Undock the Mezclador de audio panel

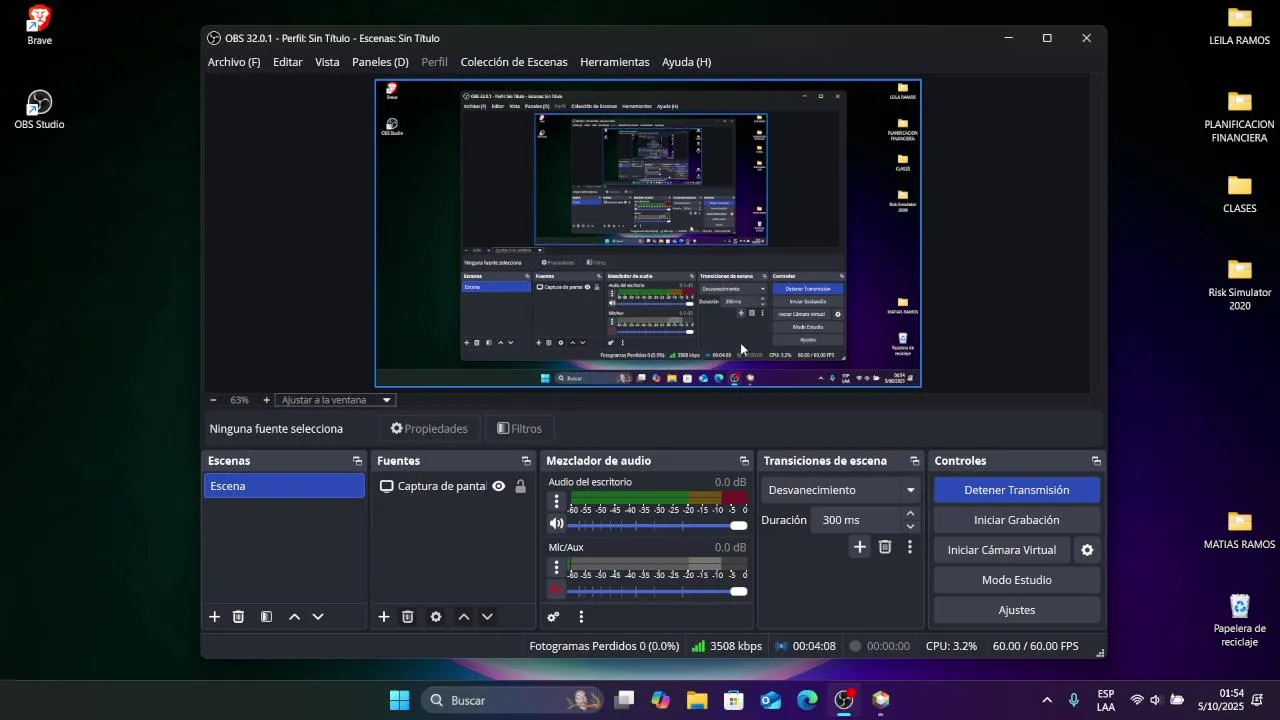(x=744, y=461)
